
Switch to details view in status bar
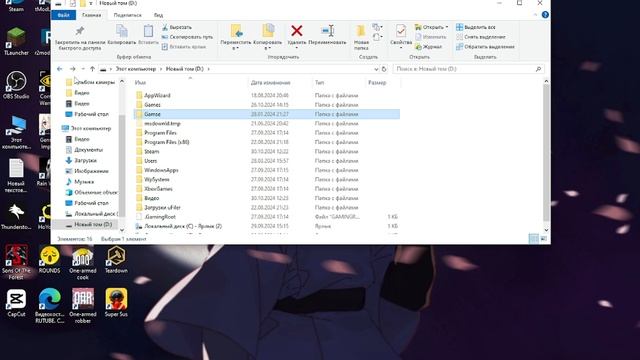533,239
